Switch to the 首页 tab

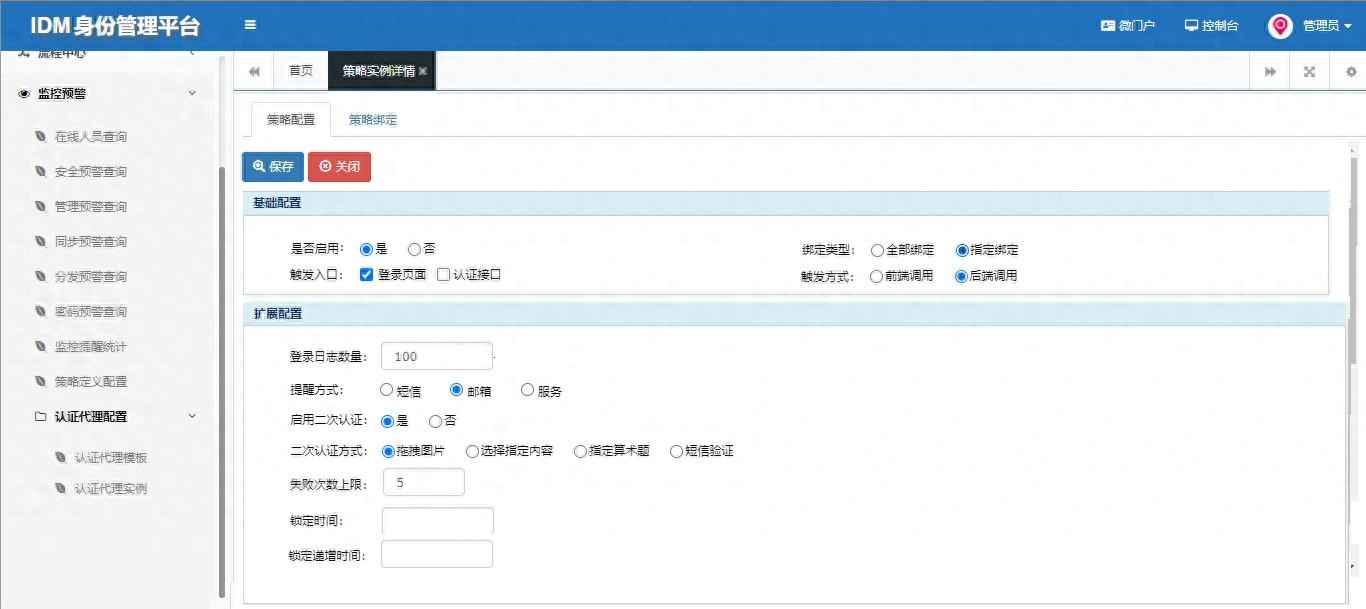point(301,71)
